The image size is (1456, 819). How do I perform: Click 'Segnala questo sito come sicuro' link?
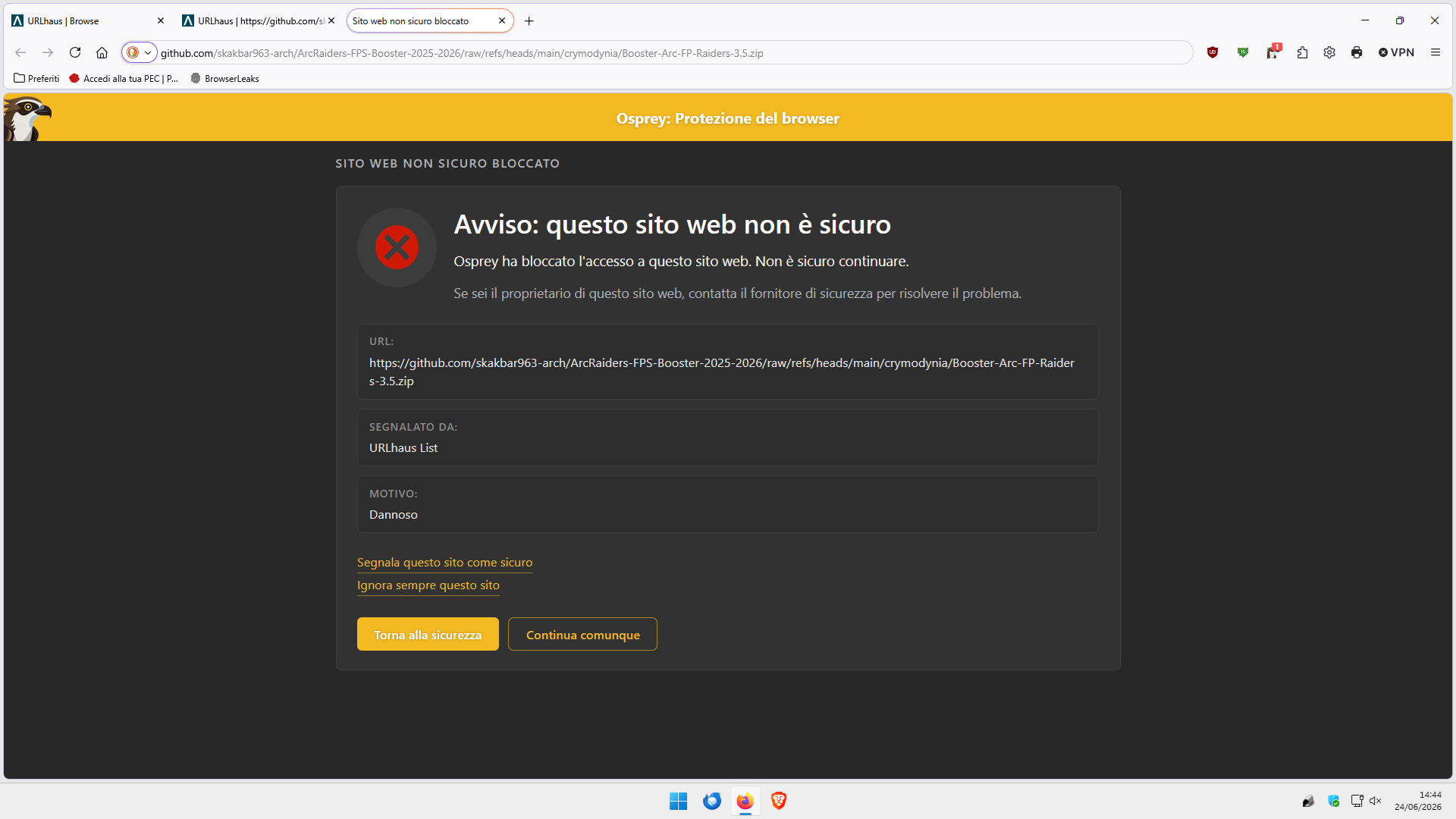(444, 563)
